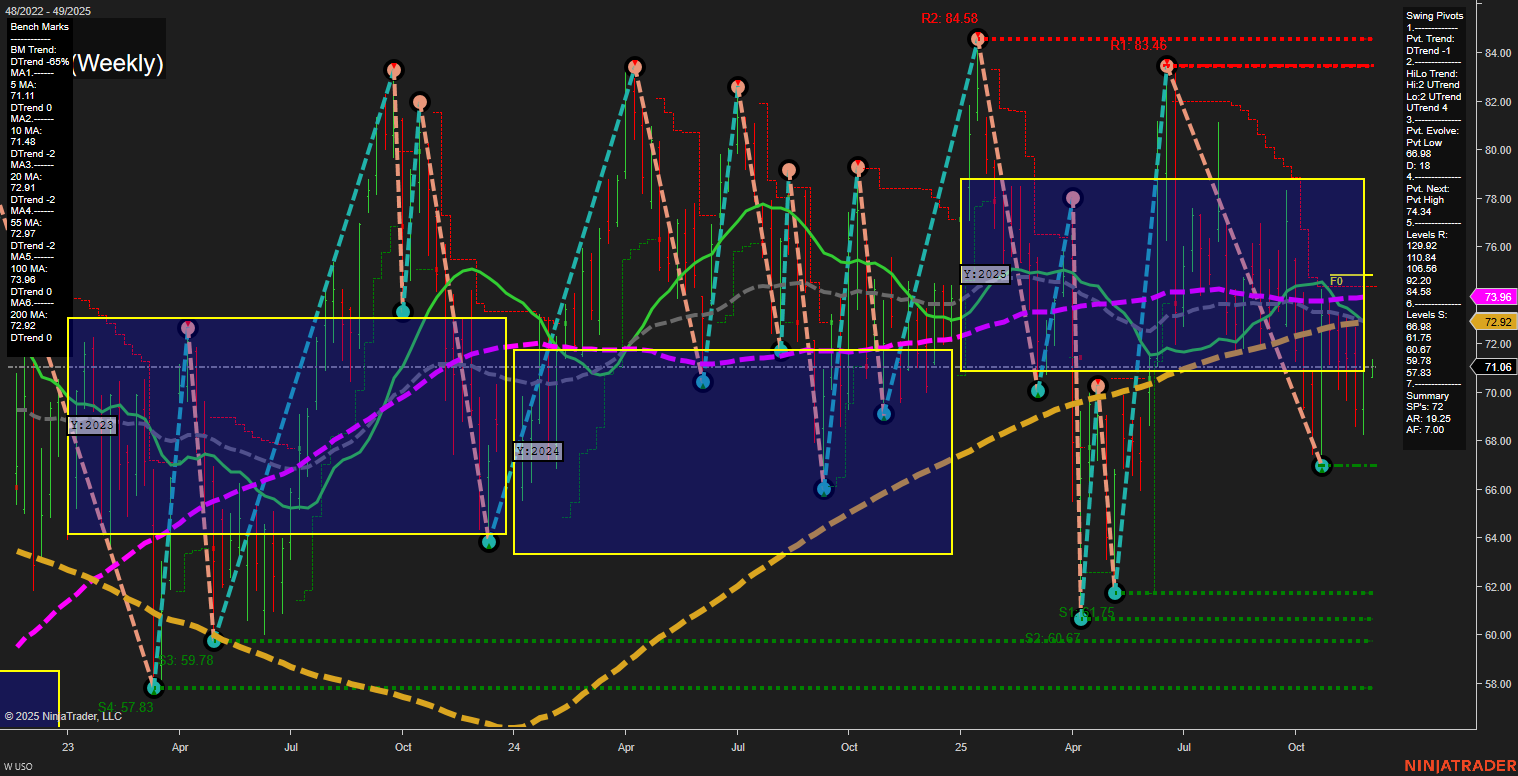Click the "92.20" resistance level
1518x776 pixels.
[x=1419, y=281]
